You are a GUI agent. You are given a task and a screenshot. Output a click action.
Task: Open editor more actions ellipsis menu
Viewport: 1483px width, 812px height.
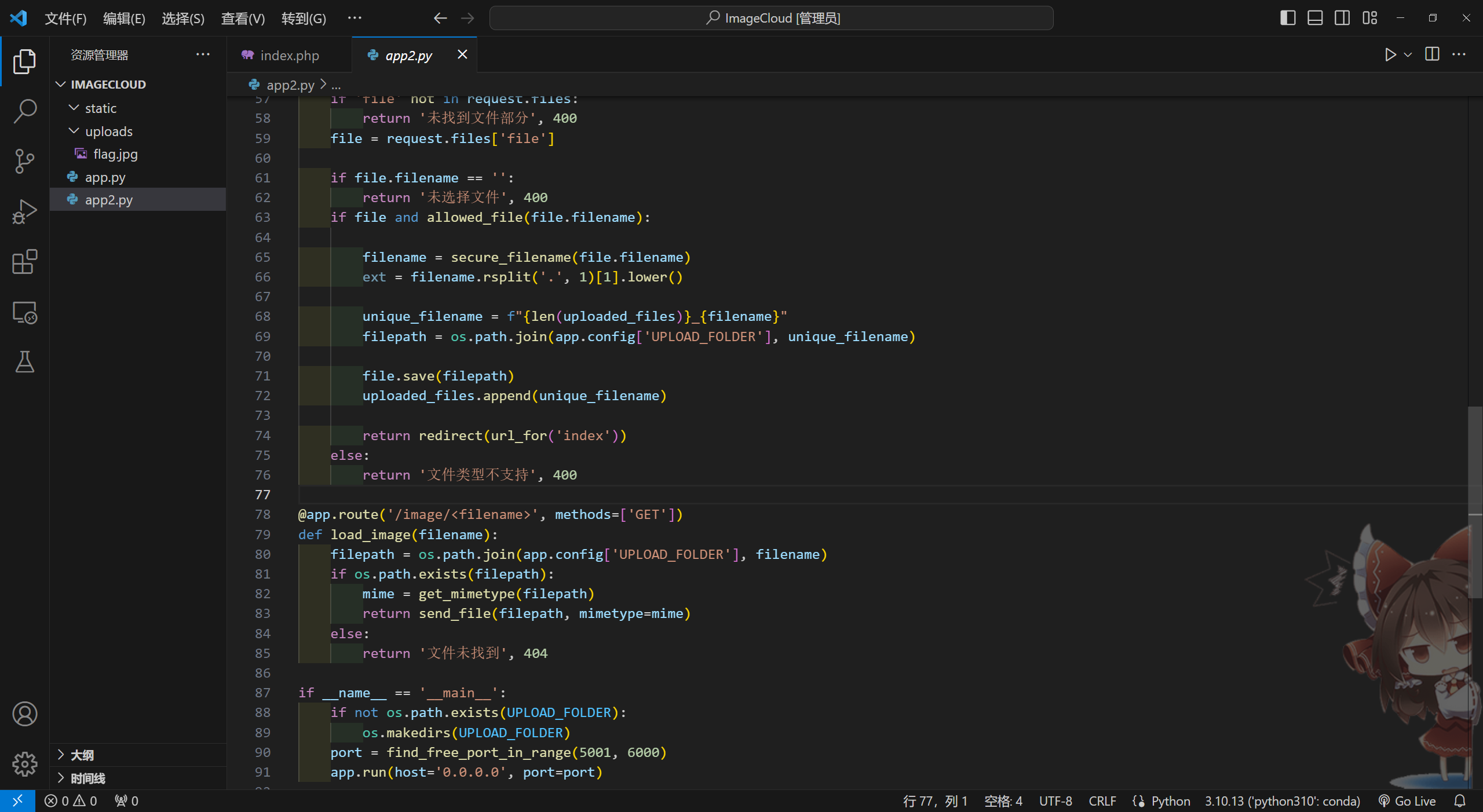[x=1459, y=54]
